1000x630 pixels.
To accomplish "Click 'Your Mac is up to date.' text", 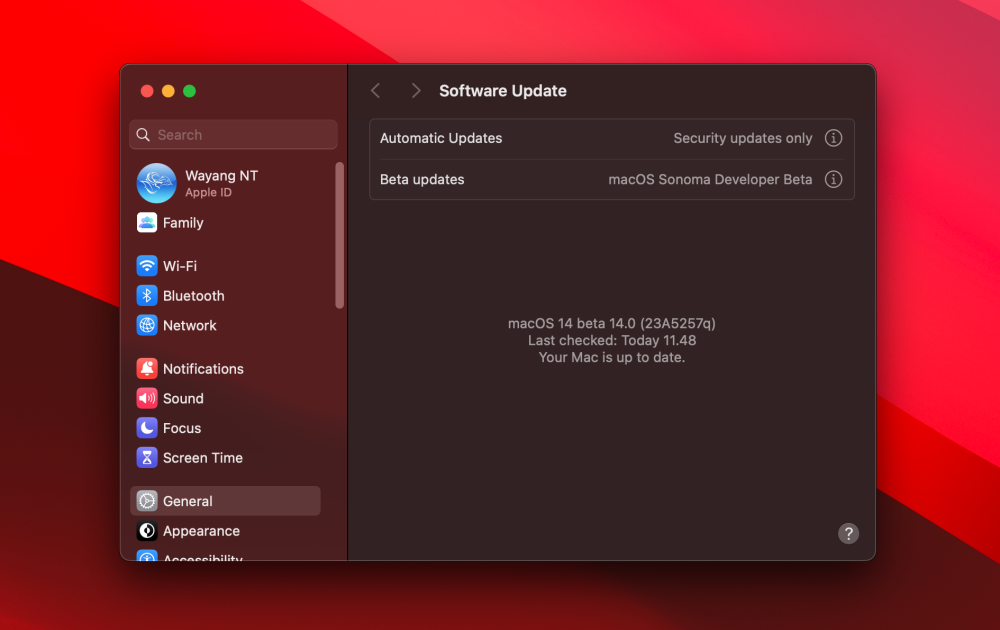I will [x=612, y=357].
